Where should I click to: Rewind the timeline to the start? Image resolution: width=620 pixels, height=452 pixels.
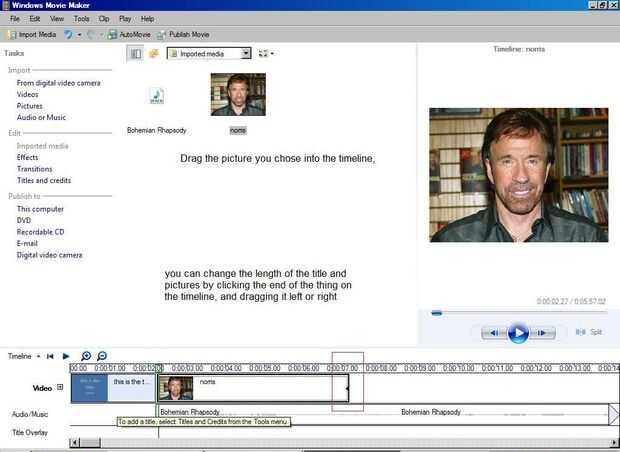[x=50, y=356]
